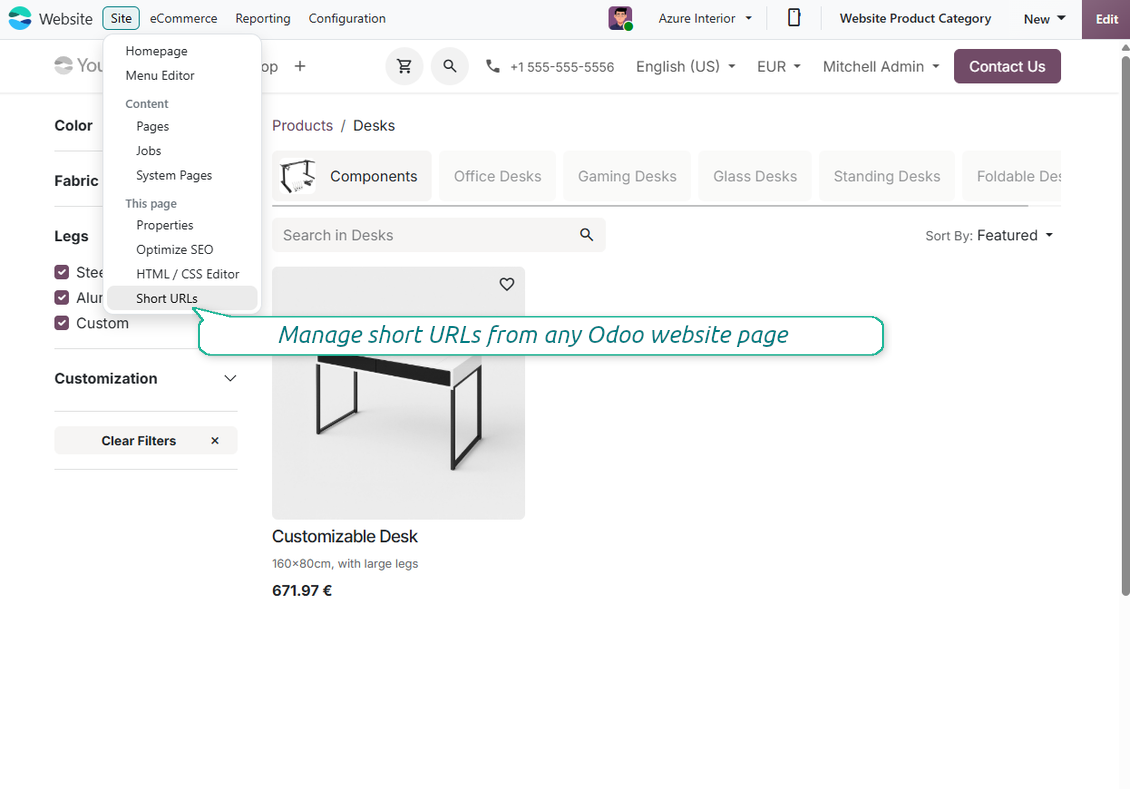Click the X icon on Clear Filters
1130x789 pixels.
click(x=215, y=441)
